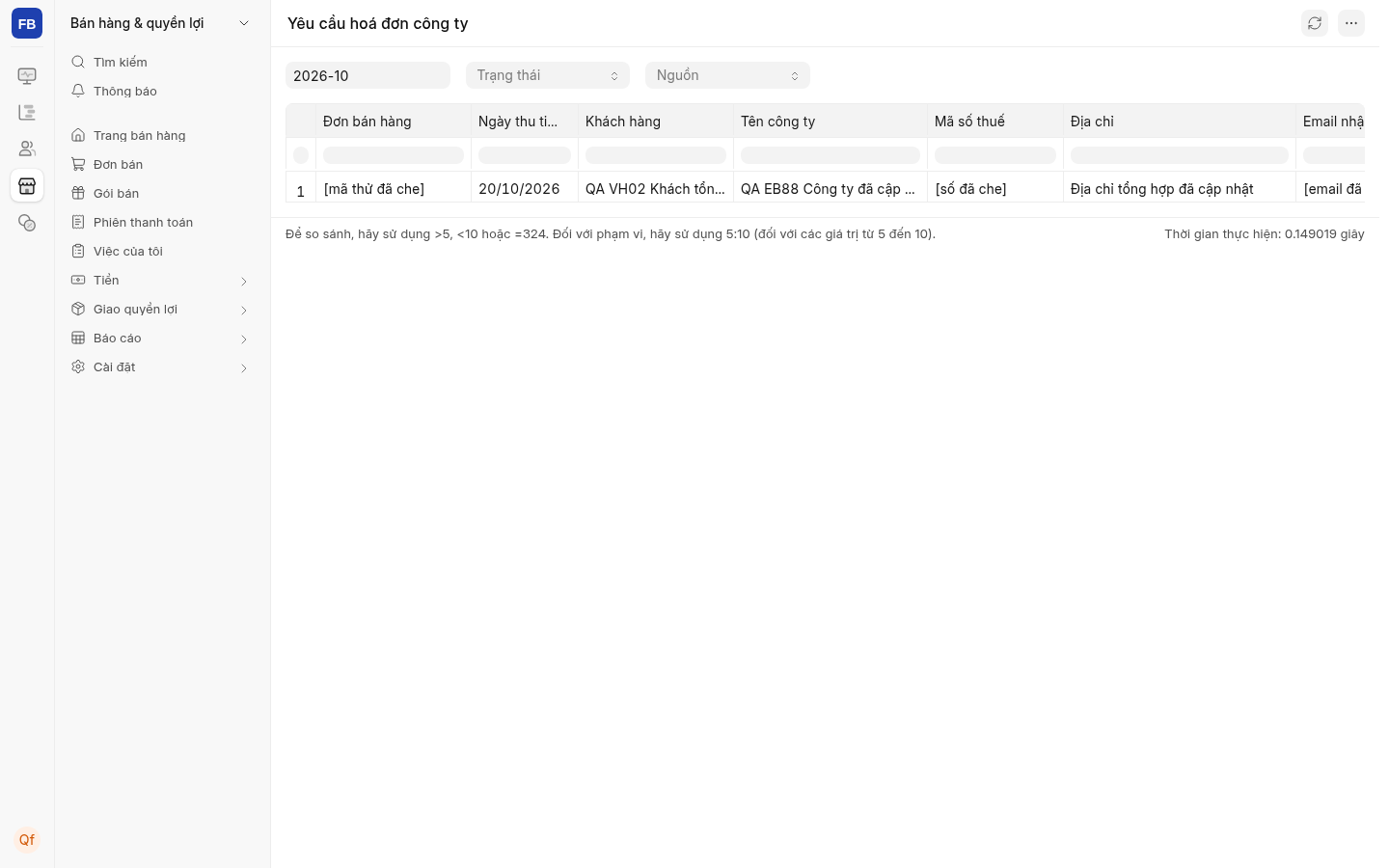
Task: Click the Tên công ty column filter box
Action: [831, 154]
